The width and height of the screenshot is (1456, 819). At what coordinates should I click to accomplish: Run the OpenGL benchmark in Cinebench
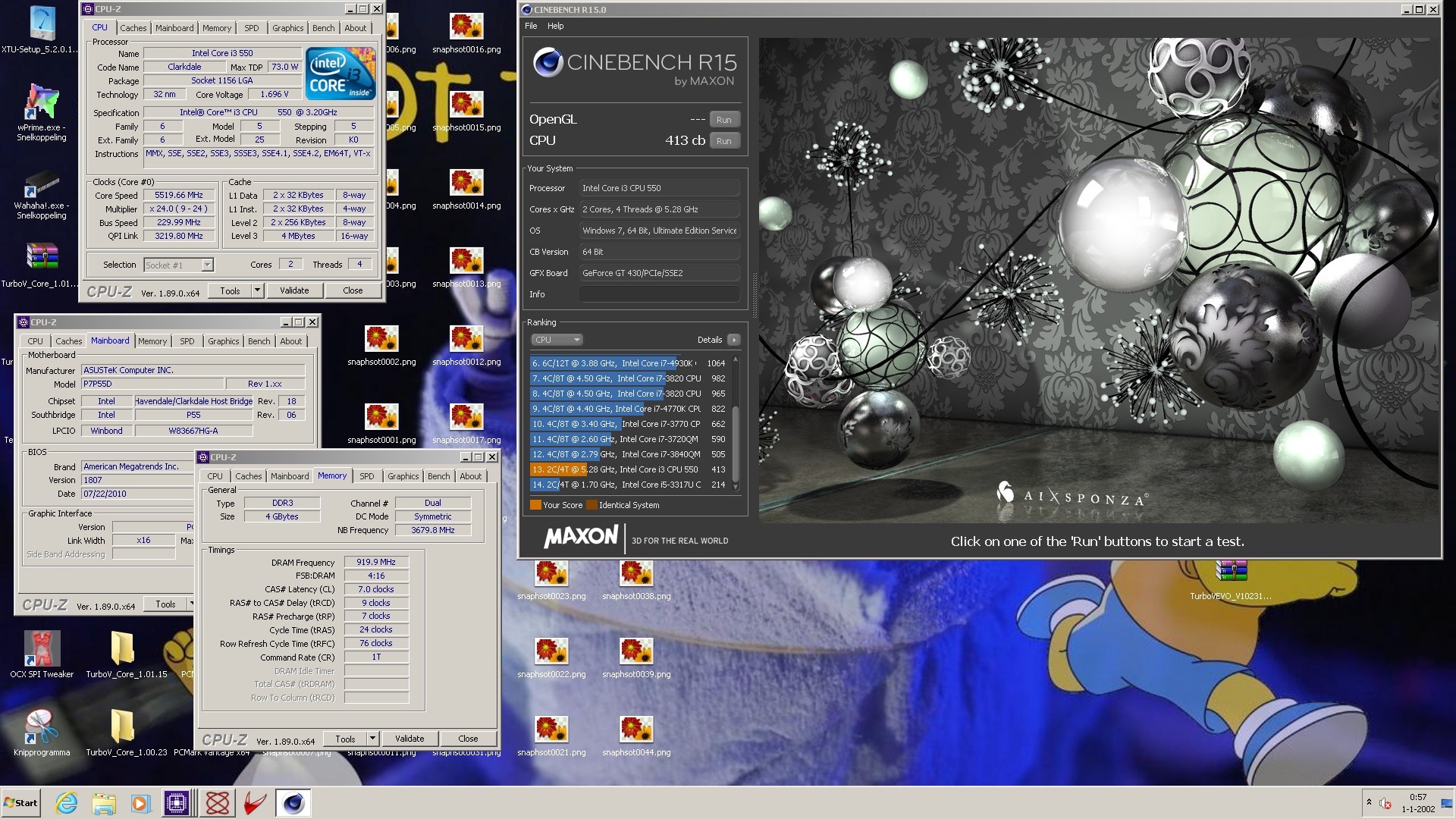click(723, 120)
